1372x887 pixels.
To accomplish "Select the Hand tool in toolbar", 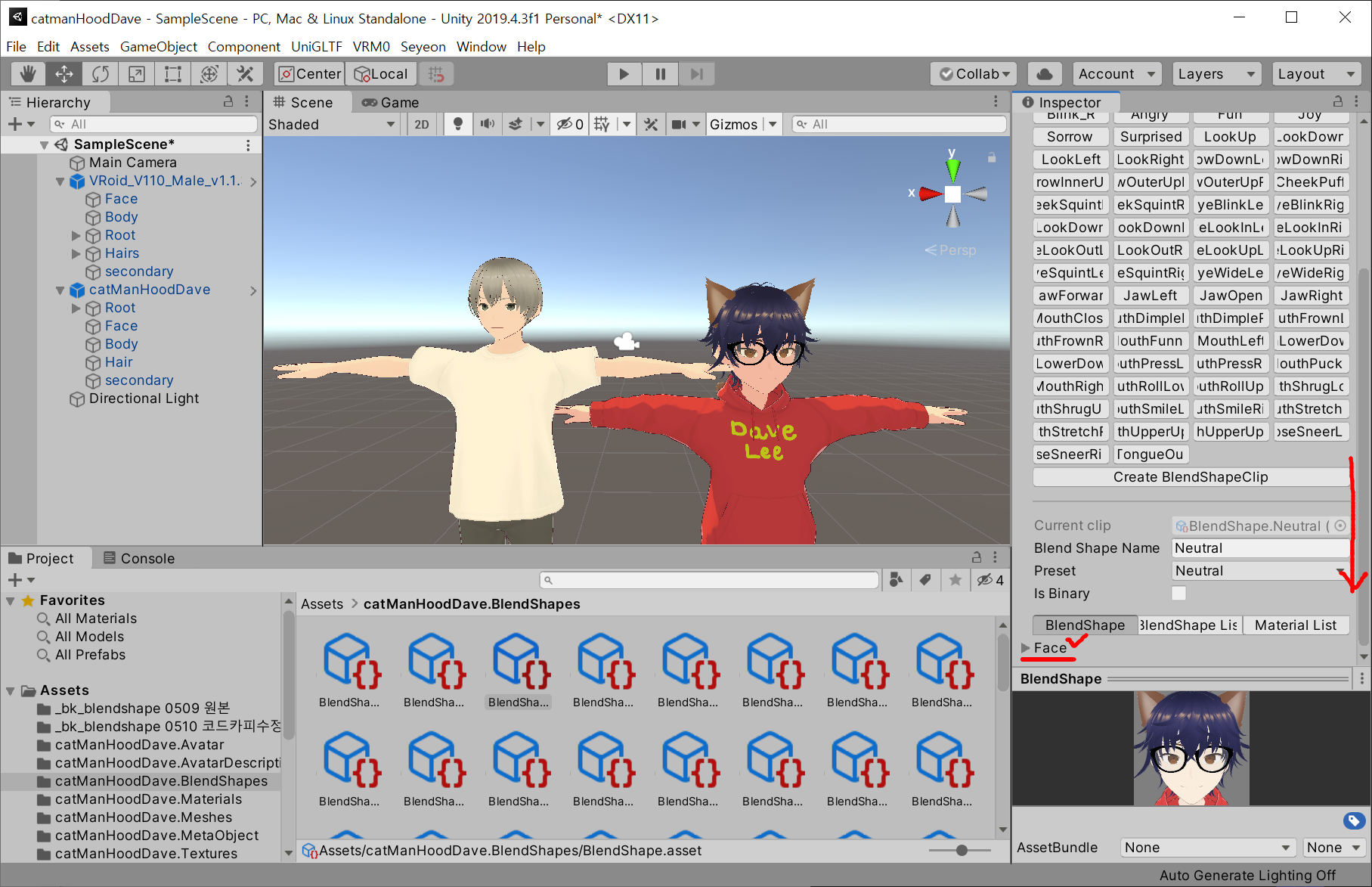I will click(x=28, y=74).
